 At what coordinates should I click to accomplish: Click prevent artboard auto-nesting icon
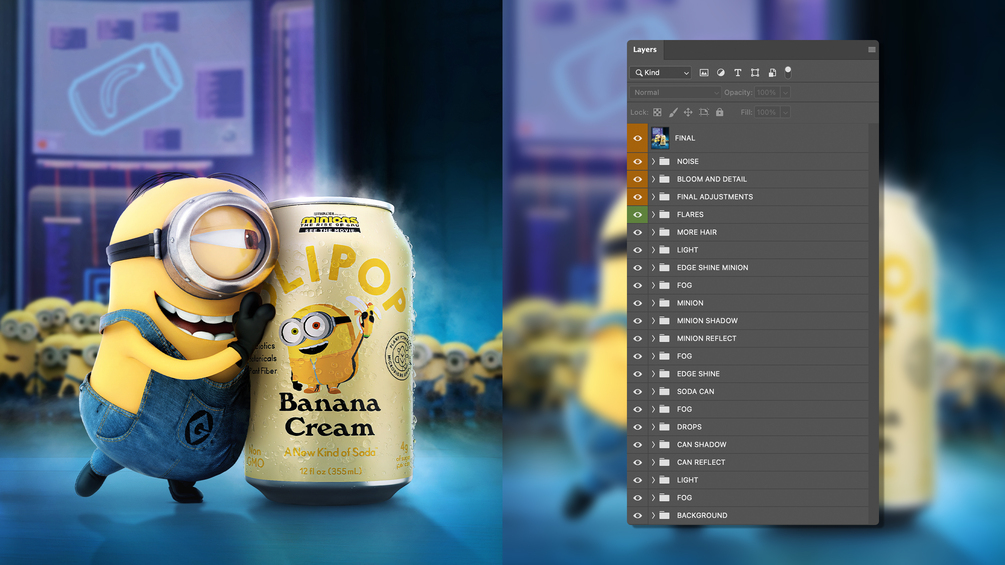[704, 112]
